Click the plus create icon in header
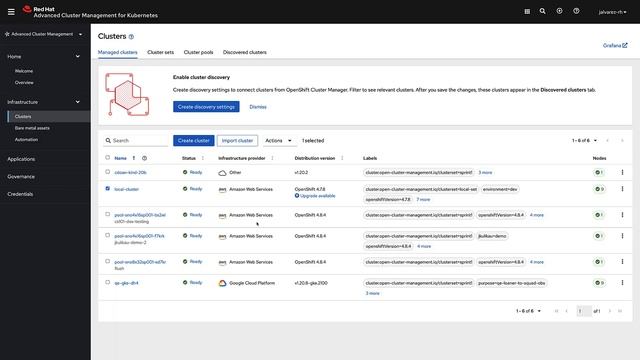Screen dimensions: 640x360 coord(559,11)
